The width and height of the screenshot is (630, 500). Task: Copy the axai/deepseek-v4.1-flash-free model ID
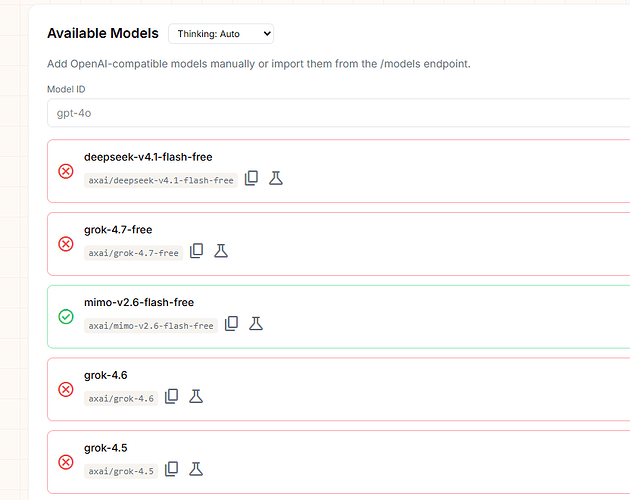(x=252, y=178)
